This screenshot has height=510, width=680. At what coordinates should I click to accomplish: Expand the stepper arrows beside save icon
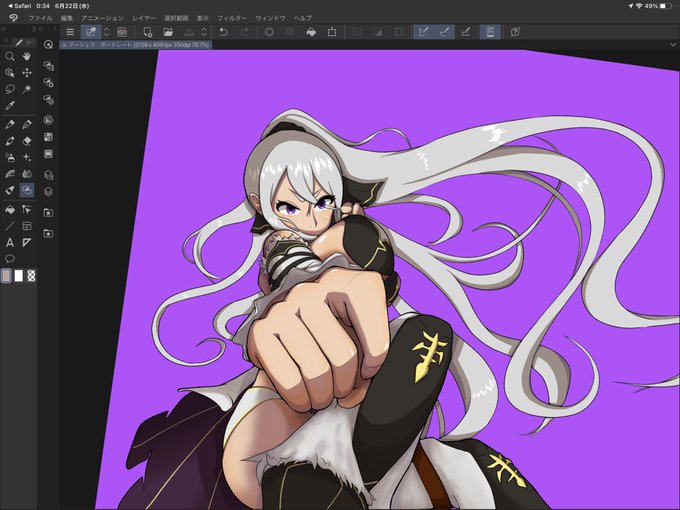pyautogui.click(x=204, y=32)
